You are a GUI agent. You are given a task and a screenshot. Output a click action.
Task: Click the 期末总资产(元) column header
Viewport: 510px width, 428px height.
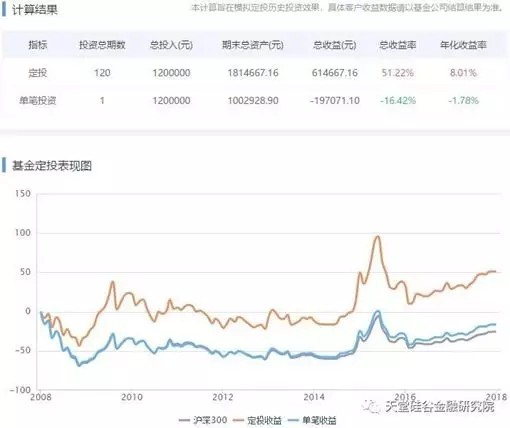pyautogui.click(x=253, y=45)
